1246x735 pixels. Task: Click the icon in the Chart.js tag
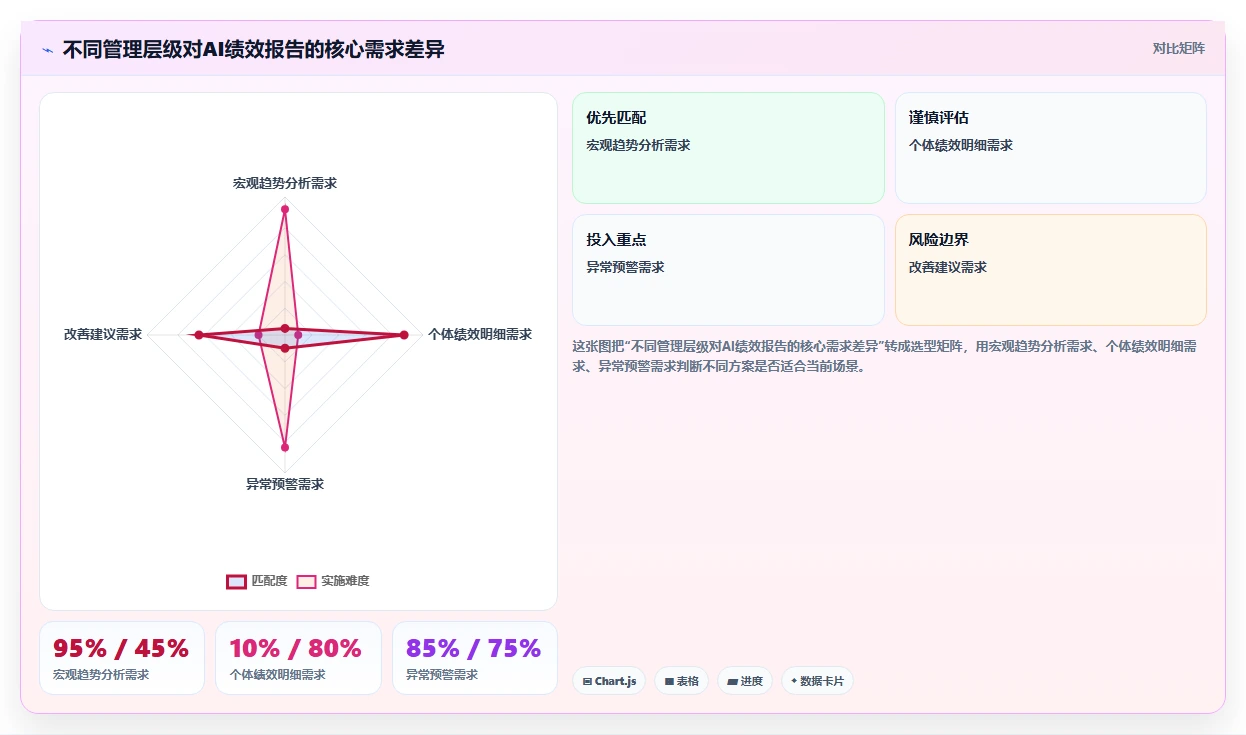click(587, 682)
